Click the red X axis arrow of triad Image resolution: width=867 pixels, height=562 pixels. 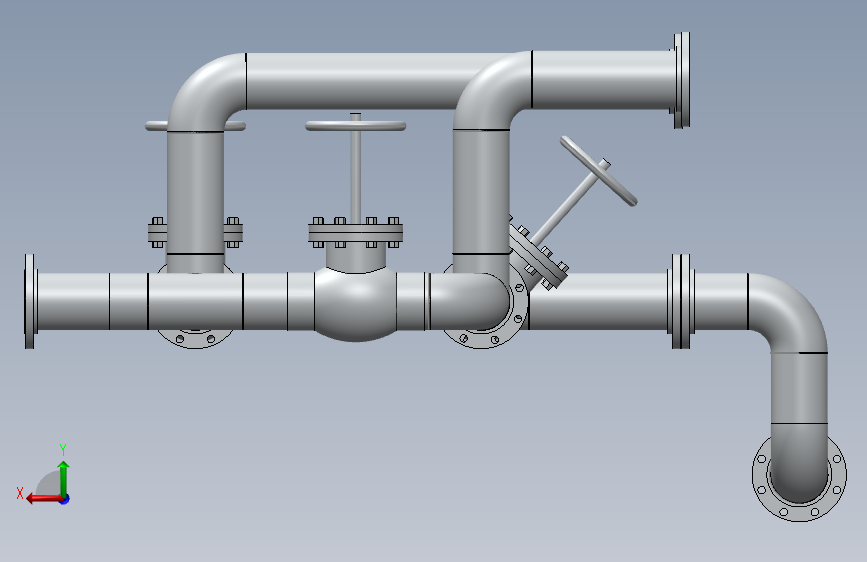[x=44, y=499]
